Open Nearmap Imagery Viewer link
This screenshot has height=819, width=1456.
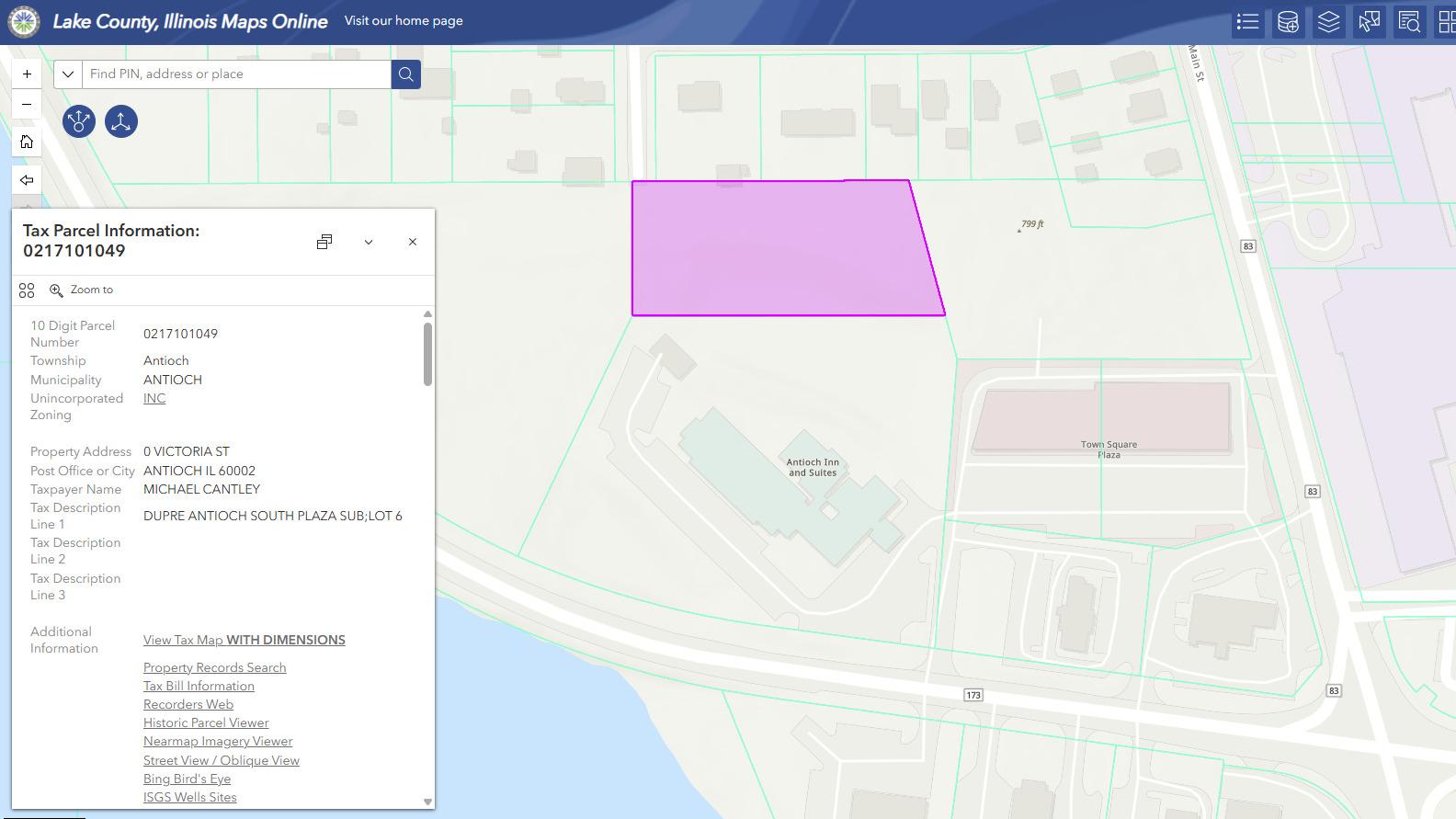tap(218, 741)
